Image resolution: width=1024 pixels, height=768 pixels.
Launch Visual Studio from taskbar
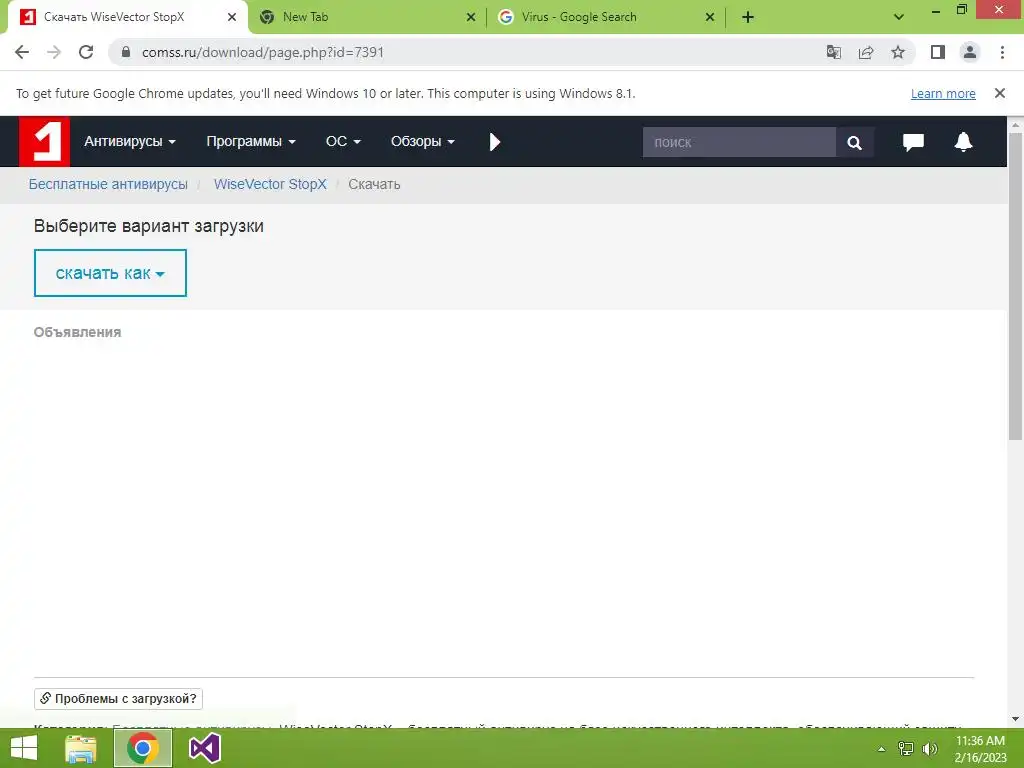(204, 748)
